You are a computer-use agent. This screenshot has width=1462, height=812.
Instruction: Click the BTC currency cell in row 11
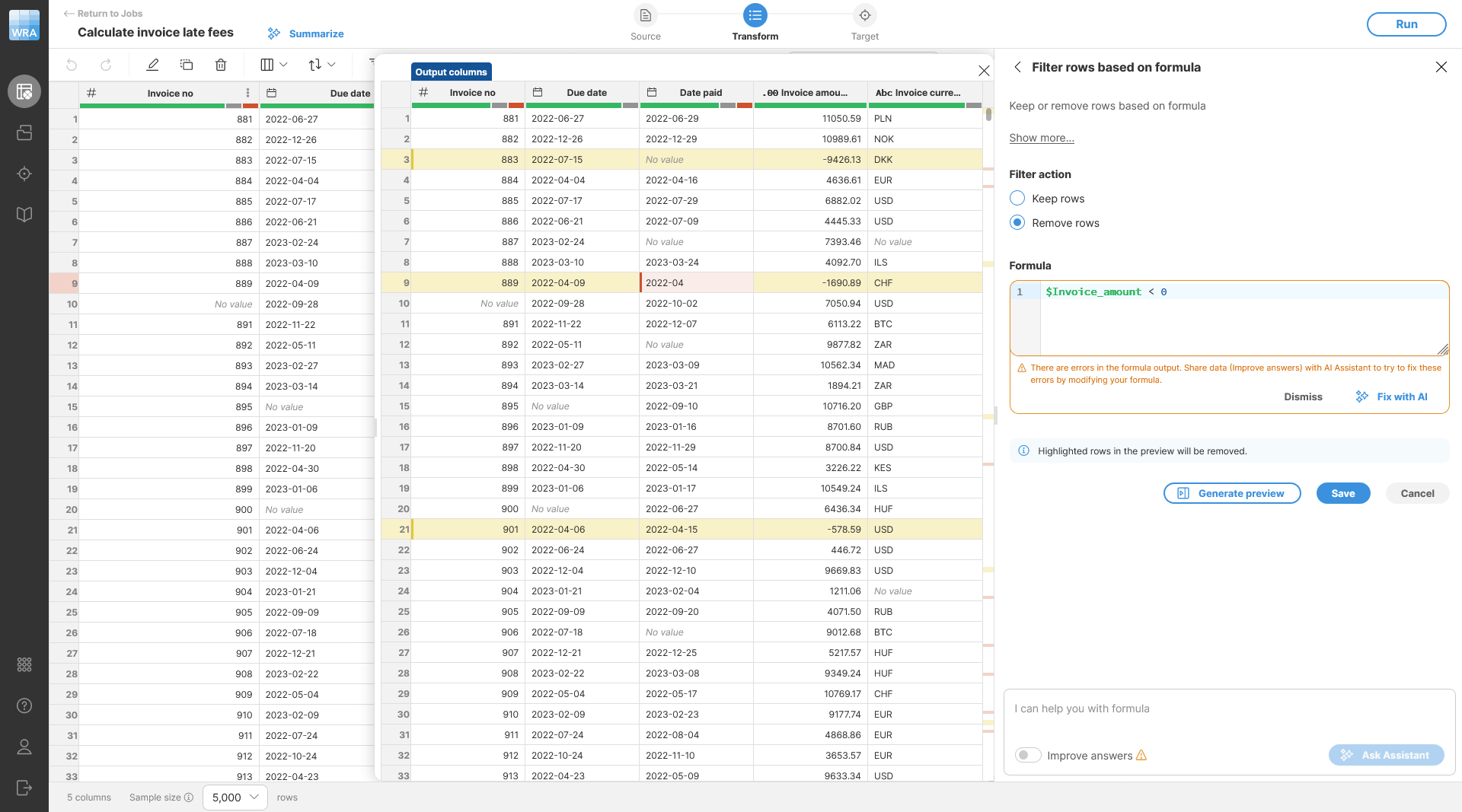point(924,324)
